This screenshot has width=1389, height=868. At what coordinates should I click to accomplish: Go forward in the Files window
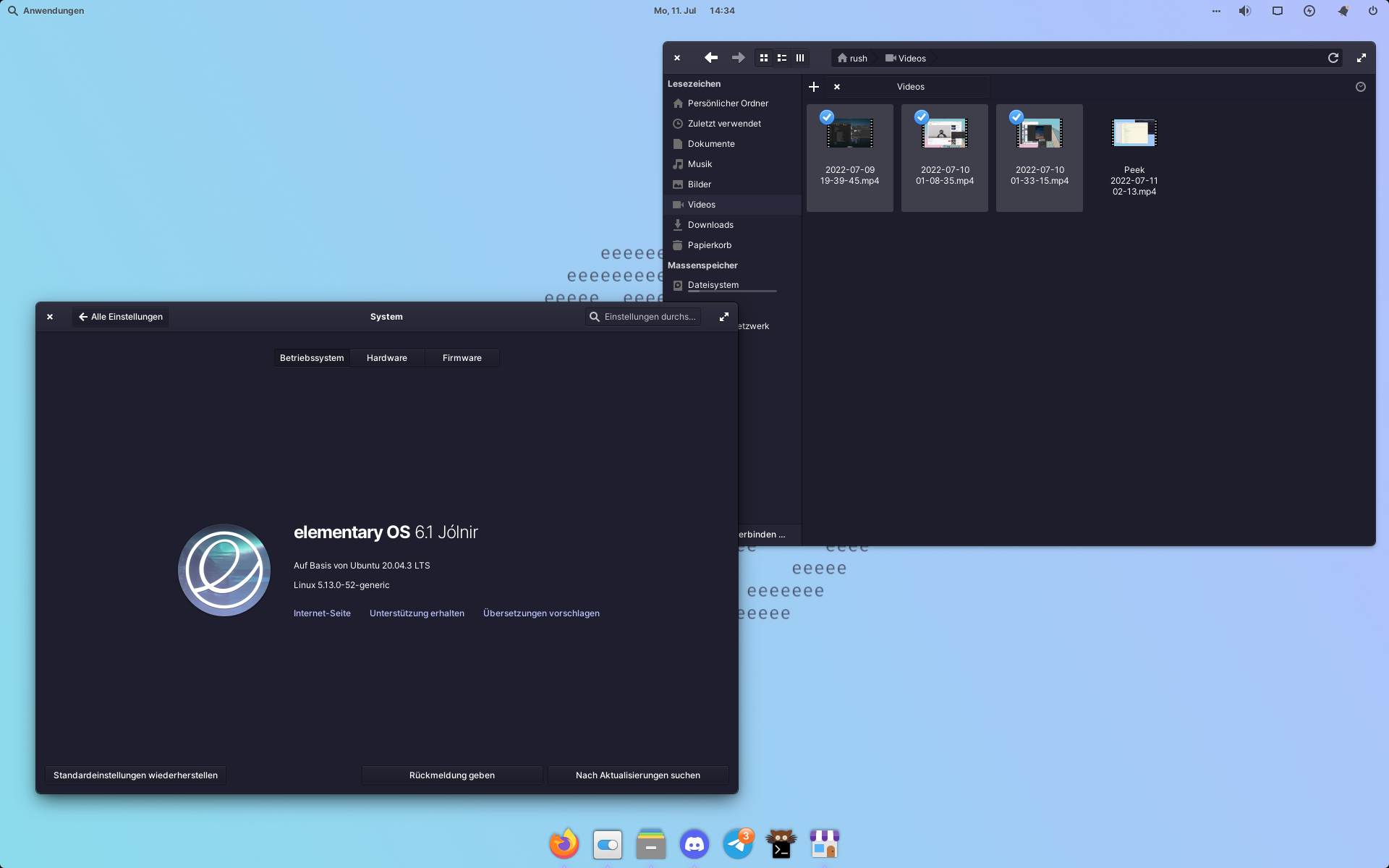[x=738, y=58]
